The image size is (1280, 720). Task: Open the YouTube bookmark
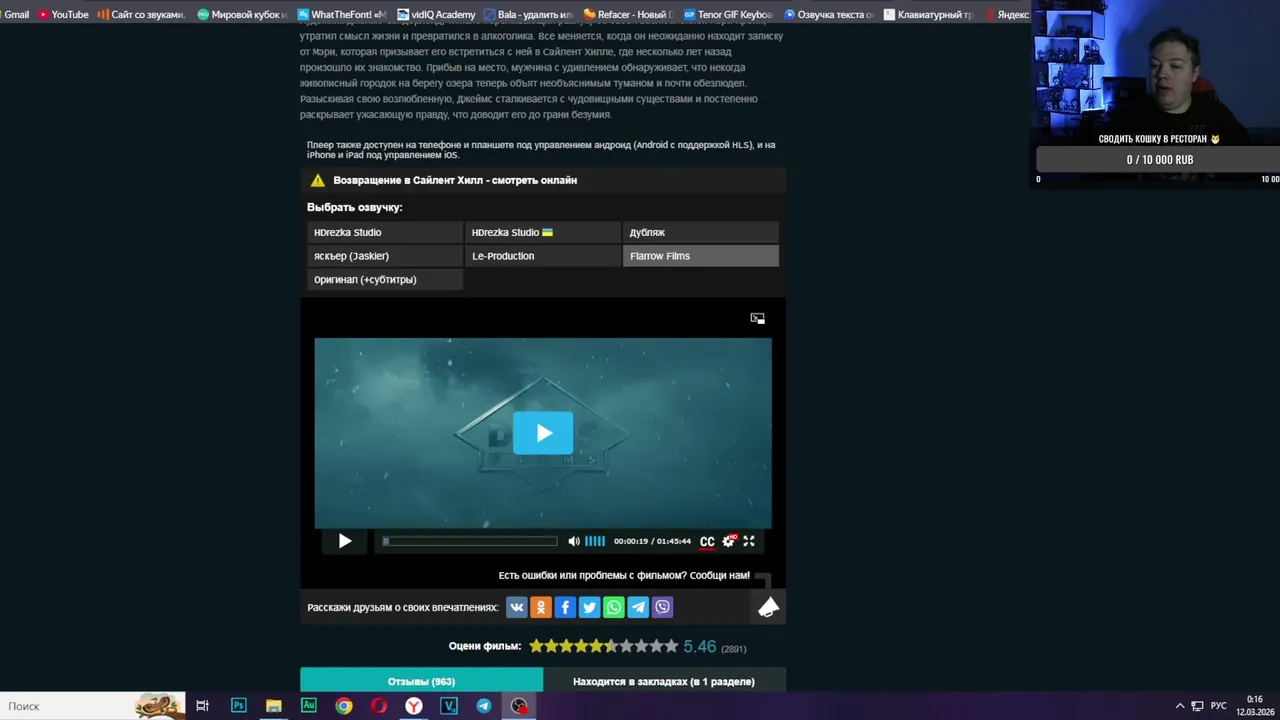[63, 15]
